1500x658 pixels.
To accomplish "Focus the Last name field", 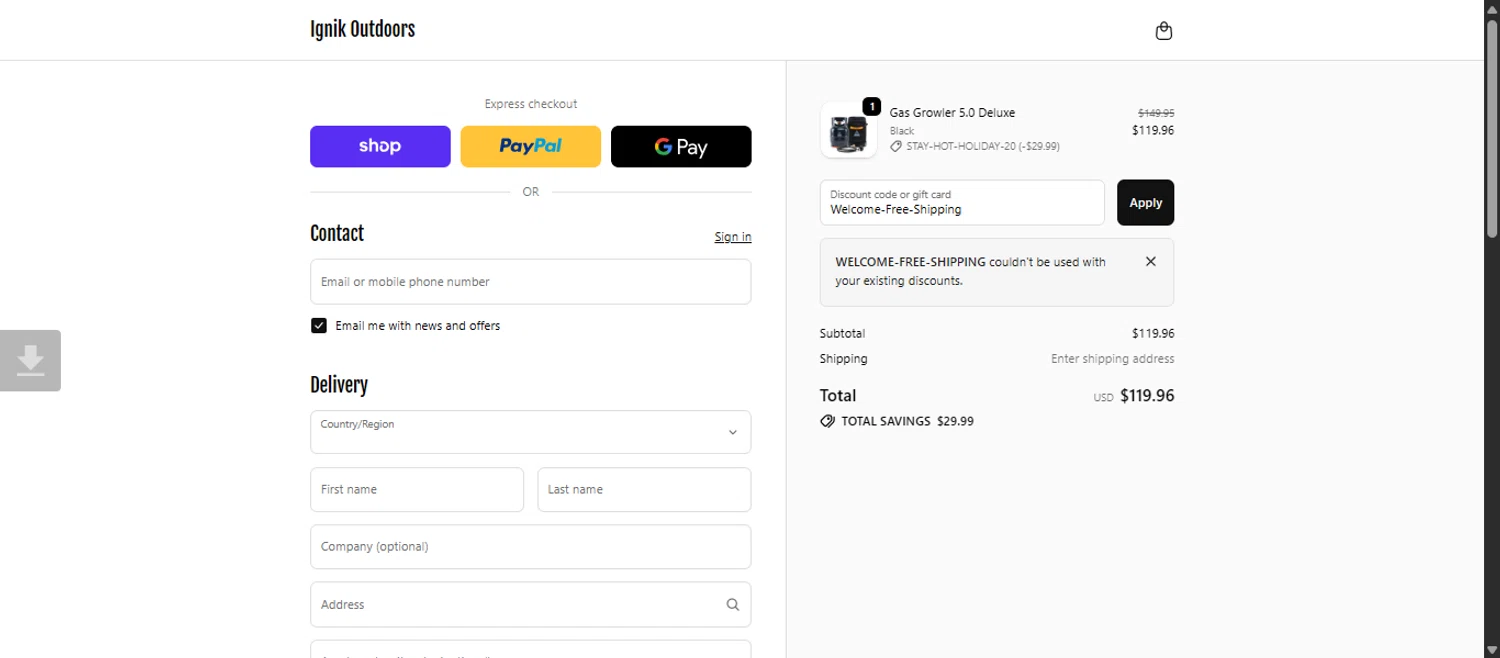I will 644,490.
